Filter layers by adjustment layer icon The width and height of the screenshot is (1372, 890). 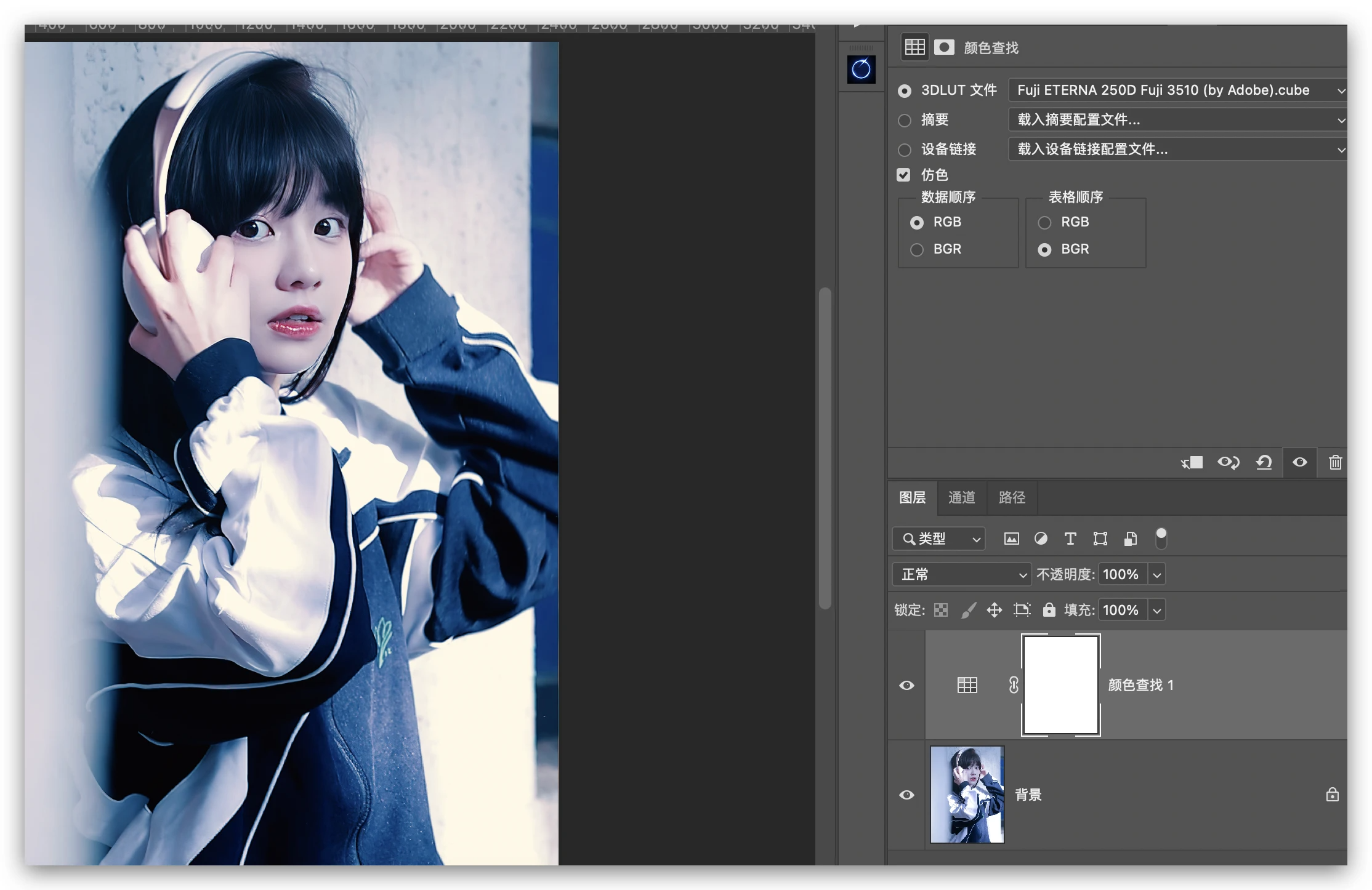[x=1041, y=539]
